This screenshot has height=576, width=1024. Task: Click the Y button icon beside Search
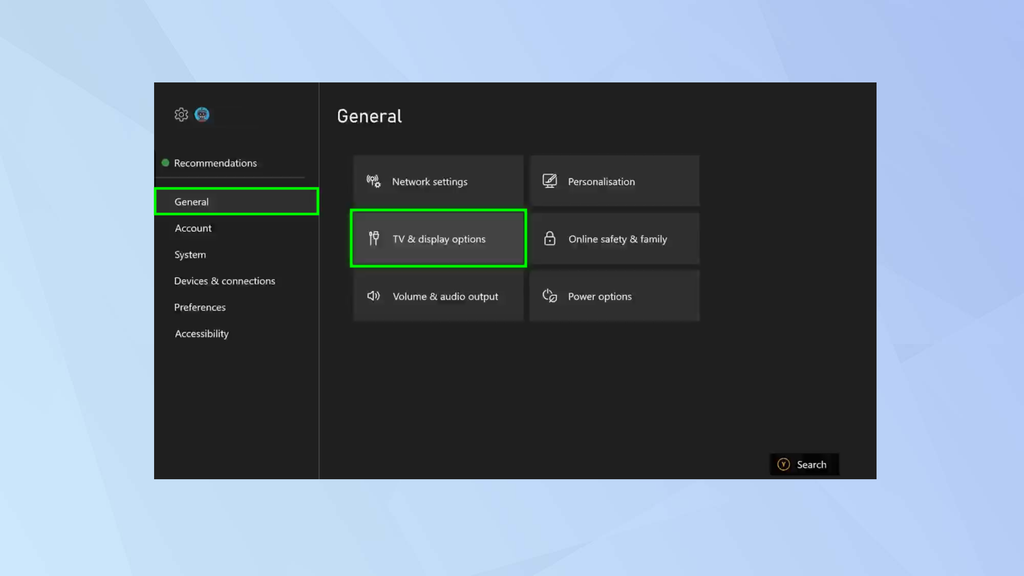click(783, 464)
